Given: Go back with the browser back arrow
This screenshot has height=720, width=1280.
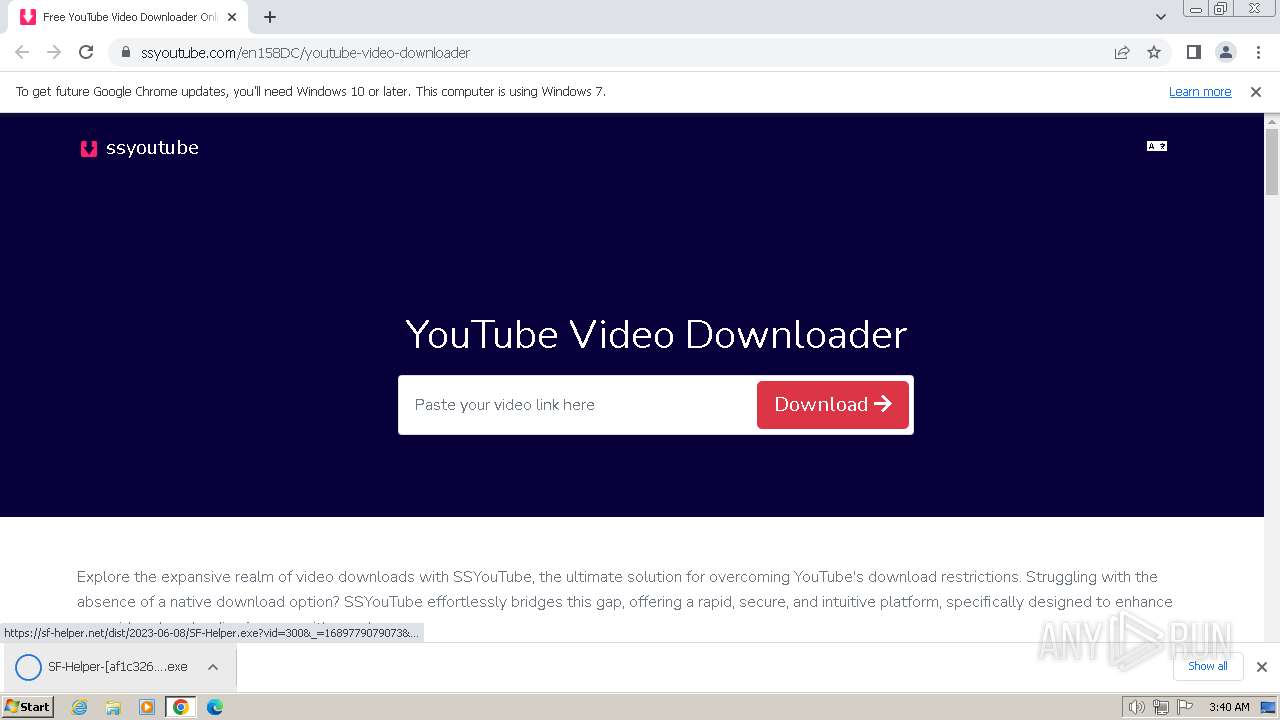Looking at the screenshot, I should pos(22,52).
